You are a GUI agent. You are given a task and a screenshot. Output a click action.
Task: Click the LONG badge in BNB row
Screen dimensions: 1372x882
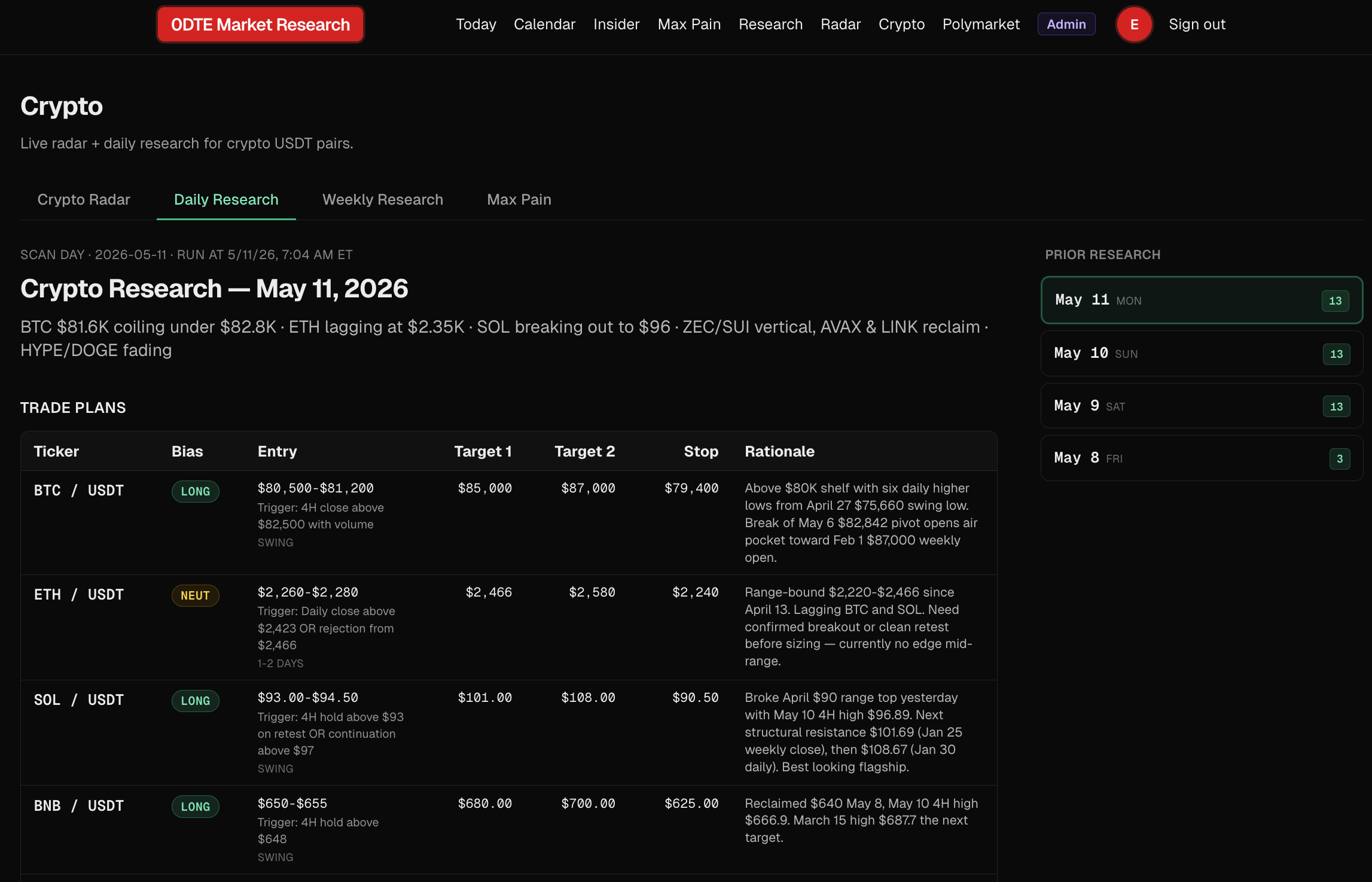196,807
